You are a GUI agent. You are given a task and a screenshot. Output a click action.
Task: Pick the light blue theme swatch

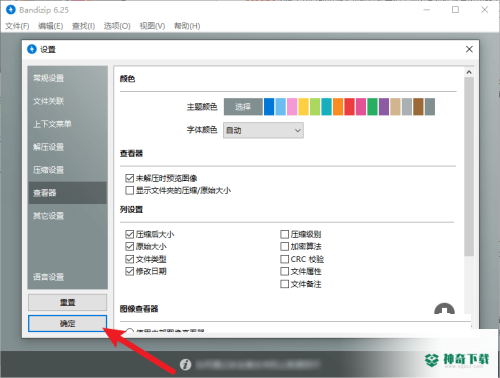pos(281,107)
